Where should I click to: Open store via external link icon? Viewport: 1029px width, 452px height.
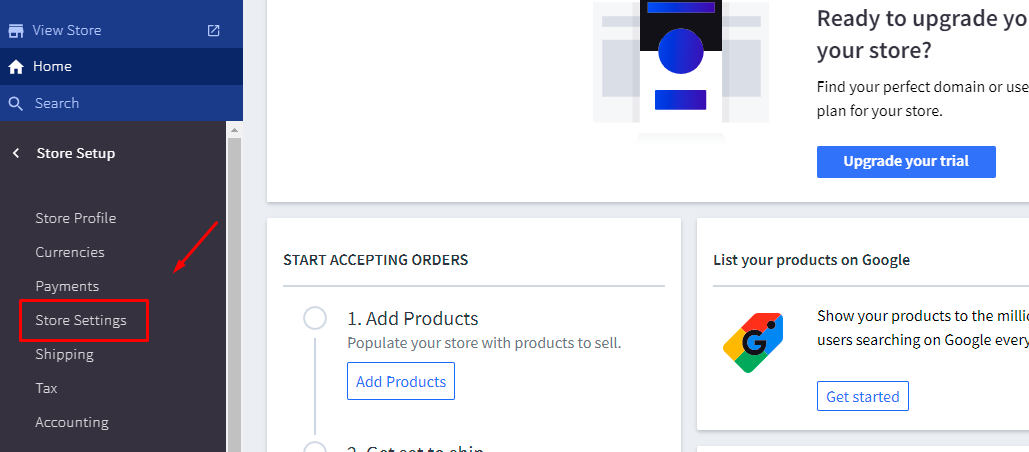point(213,30)
